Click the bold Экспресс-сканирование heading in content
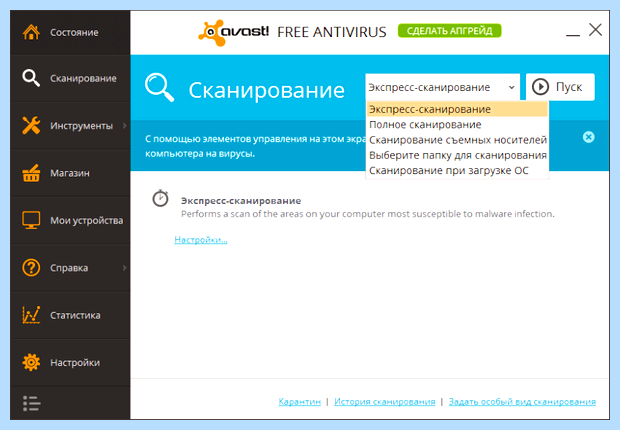 241,201
